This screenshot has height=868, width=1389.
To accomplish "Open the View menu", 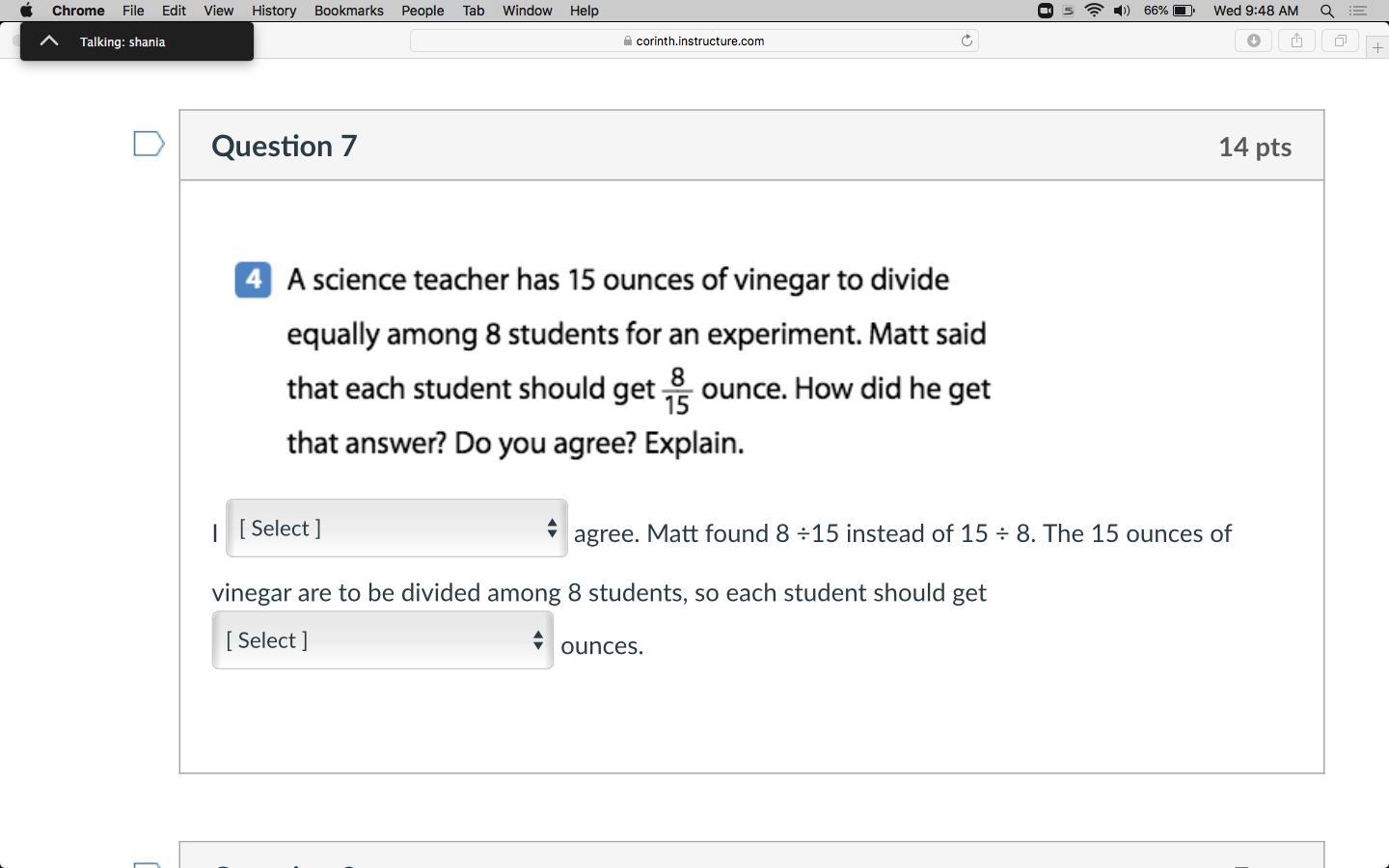I will [x=218, y=11].
